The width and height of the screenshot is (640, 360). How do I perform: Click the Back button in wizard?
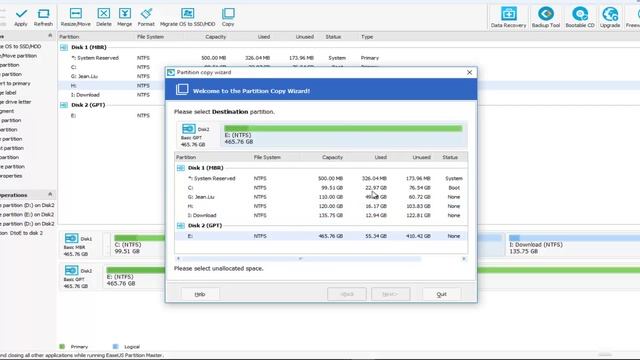347,294
